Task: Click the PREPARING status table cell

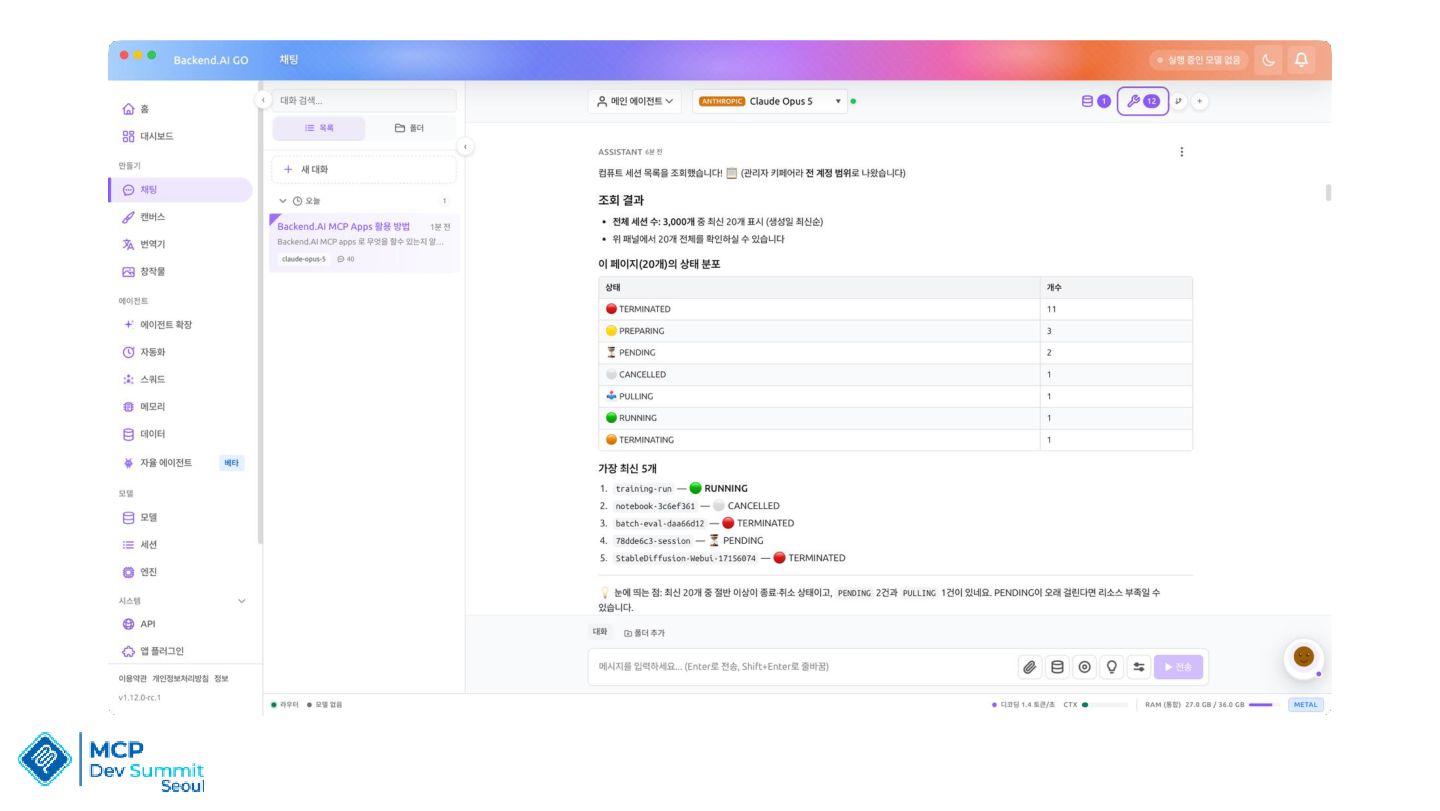Action: [819, 331]
